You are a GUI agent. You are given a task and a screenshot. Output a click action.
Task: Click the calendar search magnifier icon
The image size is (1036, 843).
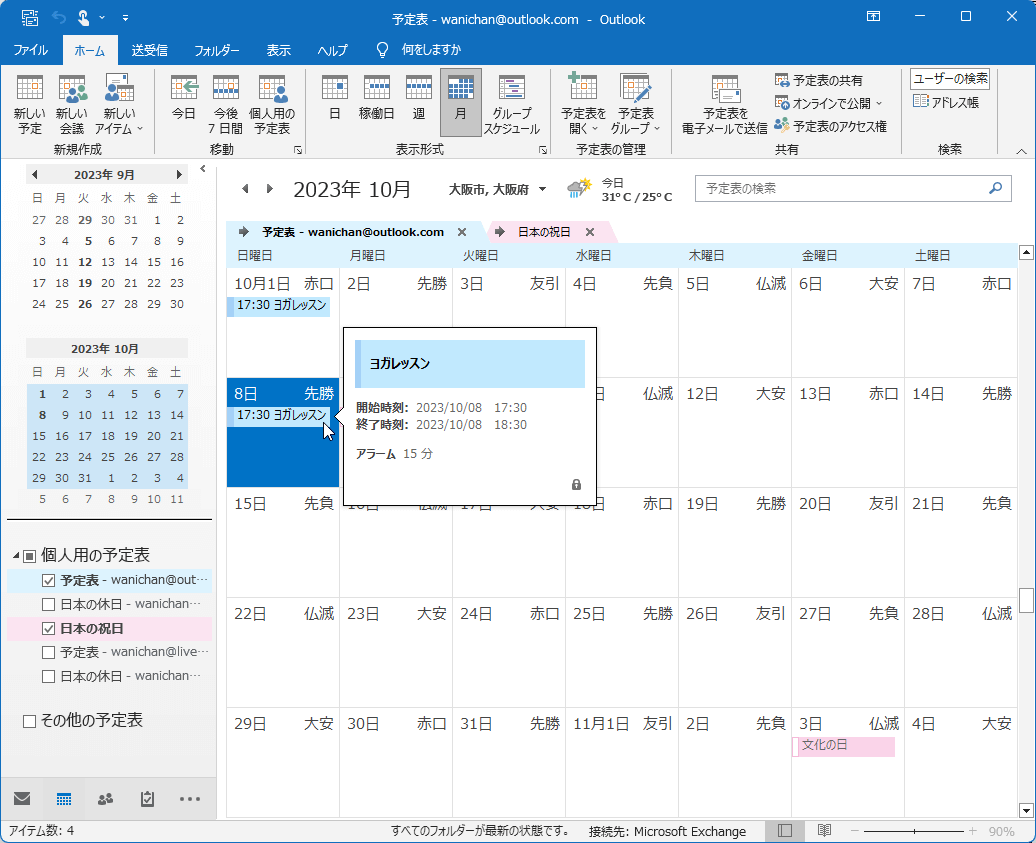tap(995, 188)
